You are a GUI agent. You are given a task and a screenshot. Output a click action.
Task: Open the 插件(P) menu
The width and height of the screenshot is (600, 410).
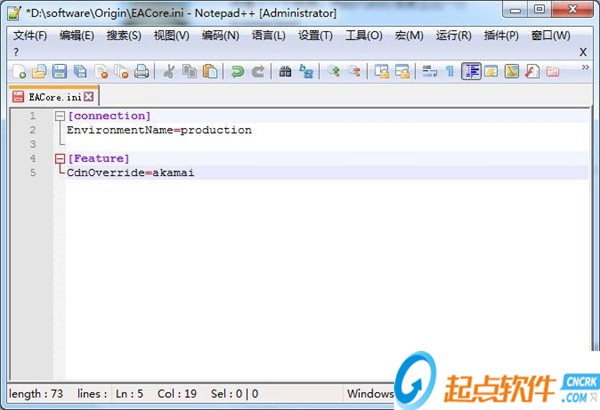tap(501, 36)
